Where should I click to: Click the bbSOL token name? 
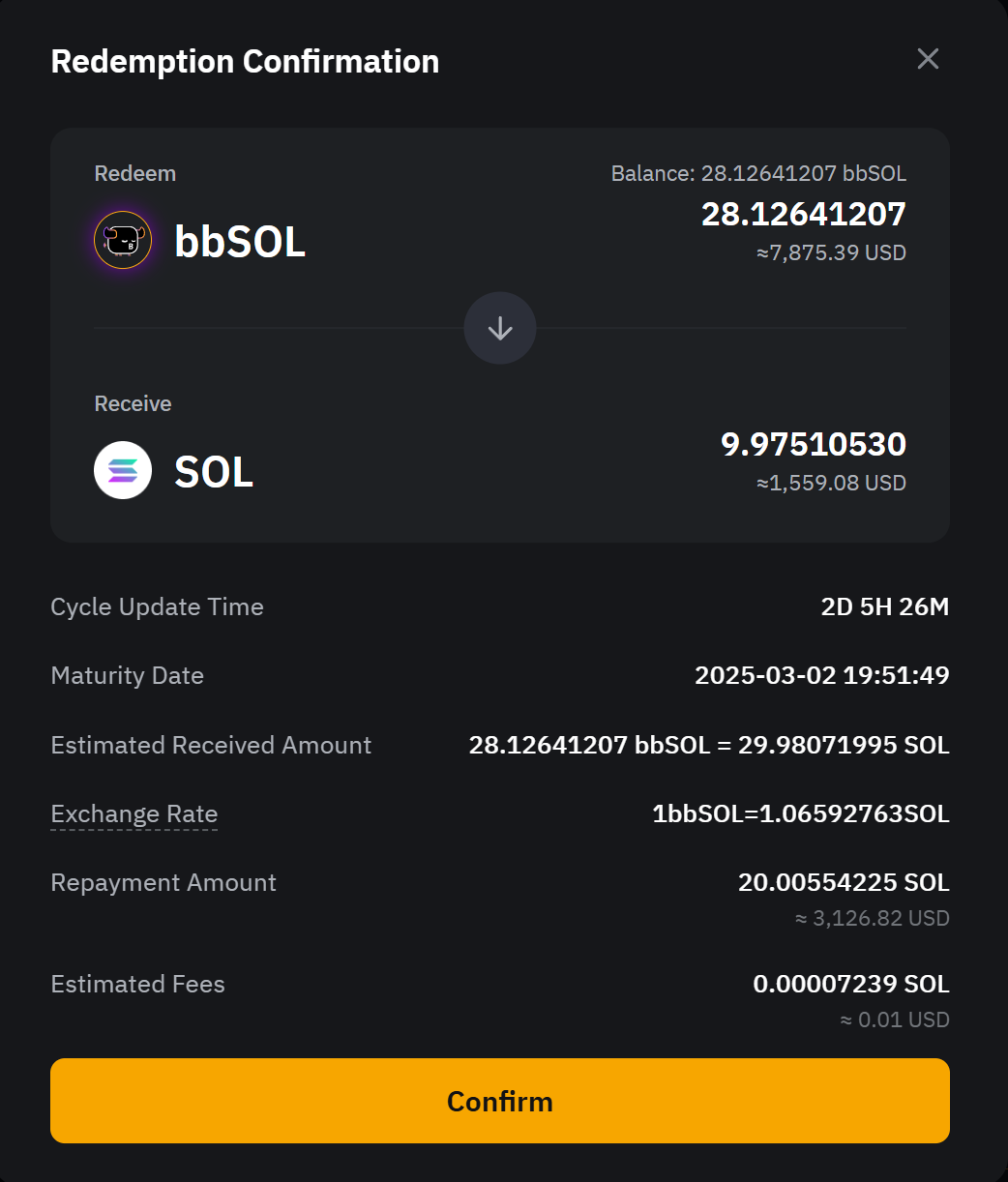pos(240,241)
